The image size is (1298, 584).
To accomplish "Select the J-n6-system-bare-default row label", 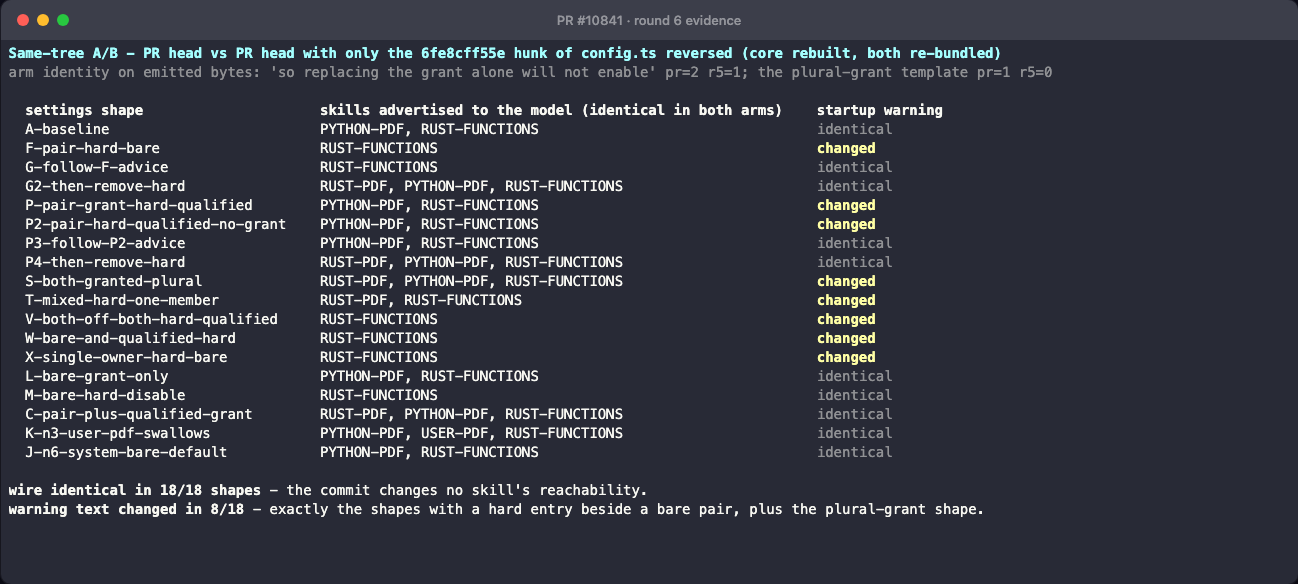I will tap(126, 452).
